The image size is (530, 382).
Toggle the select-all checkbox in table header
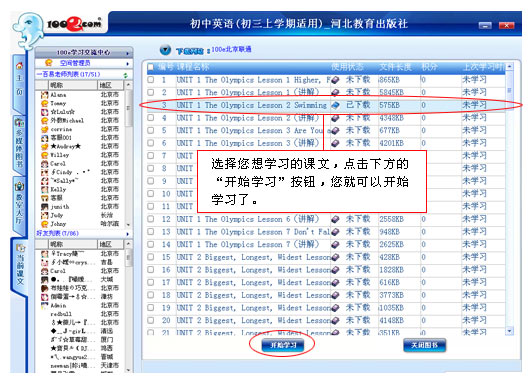(151, 67)
